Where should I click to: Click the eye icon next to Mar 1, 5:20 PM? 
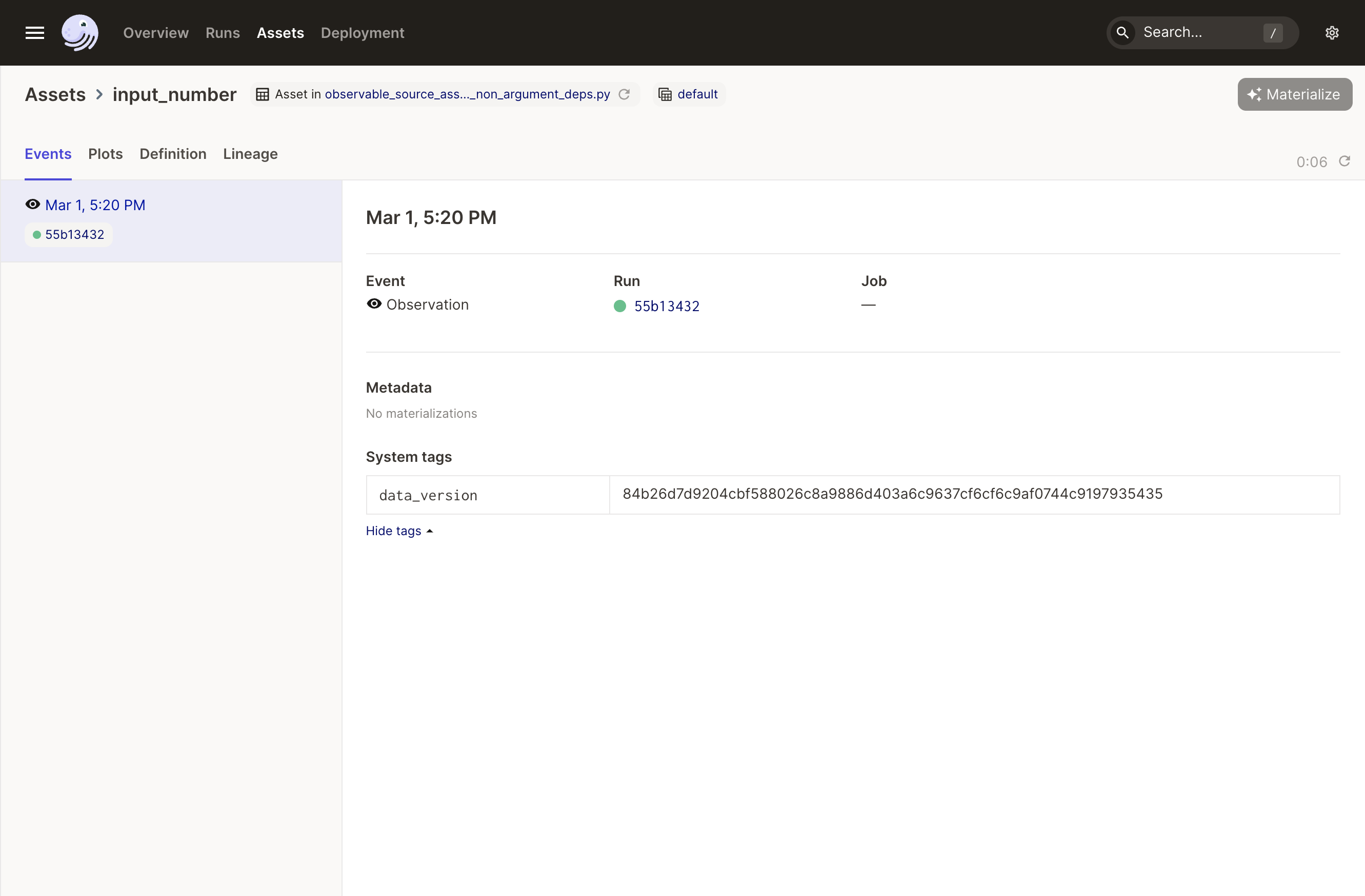click(x=32, y=203)
